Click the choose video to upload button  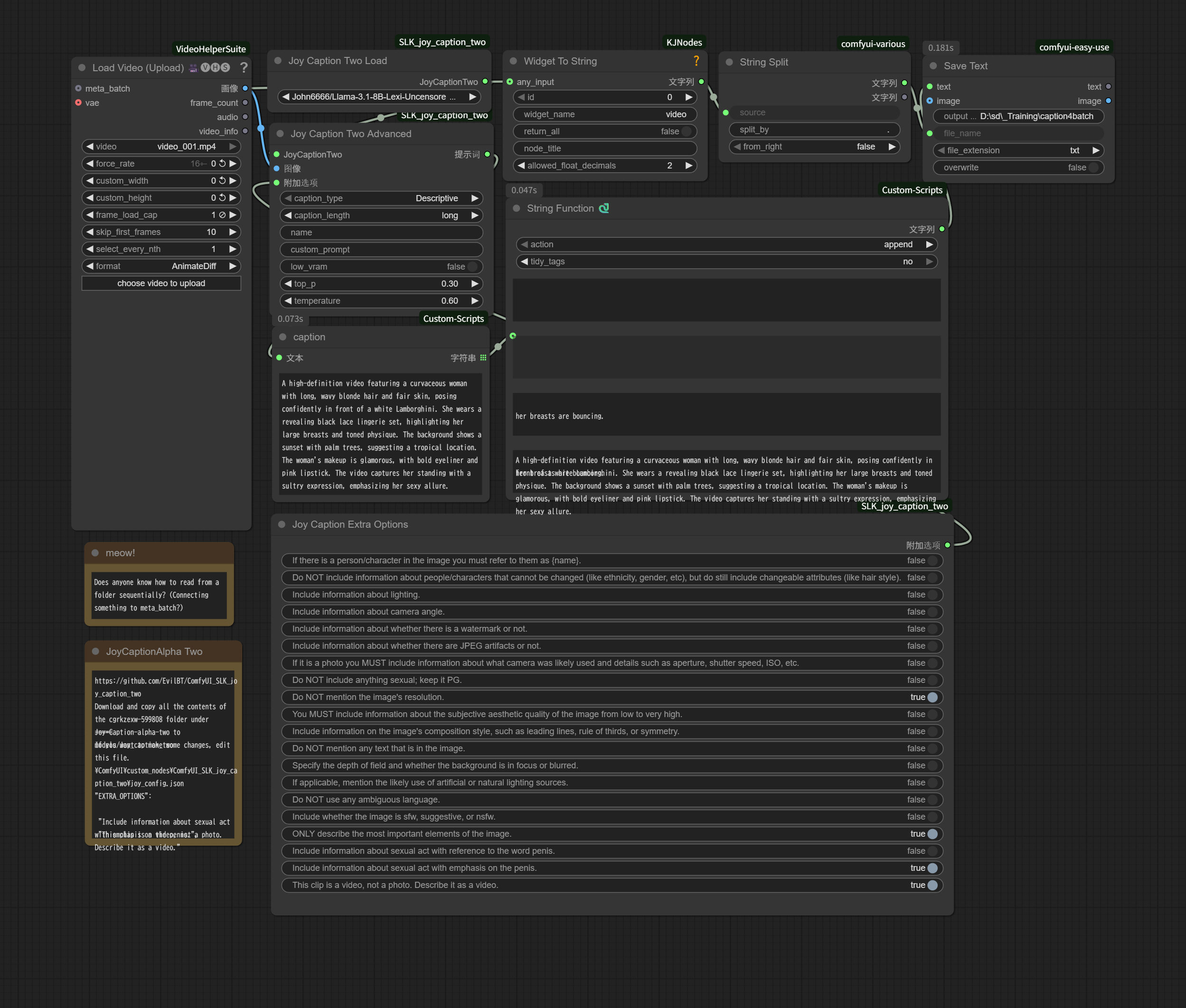(161, 283)
